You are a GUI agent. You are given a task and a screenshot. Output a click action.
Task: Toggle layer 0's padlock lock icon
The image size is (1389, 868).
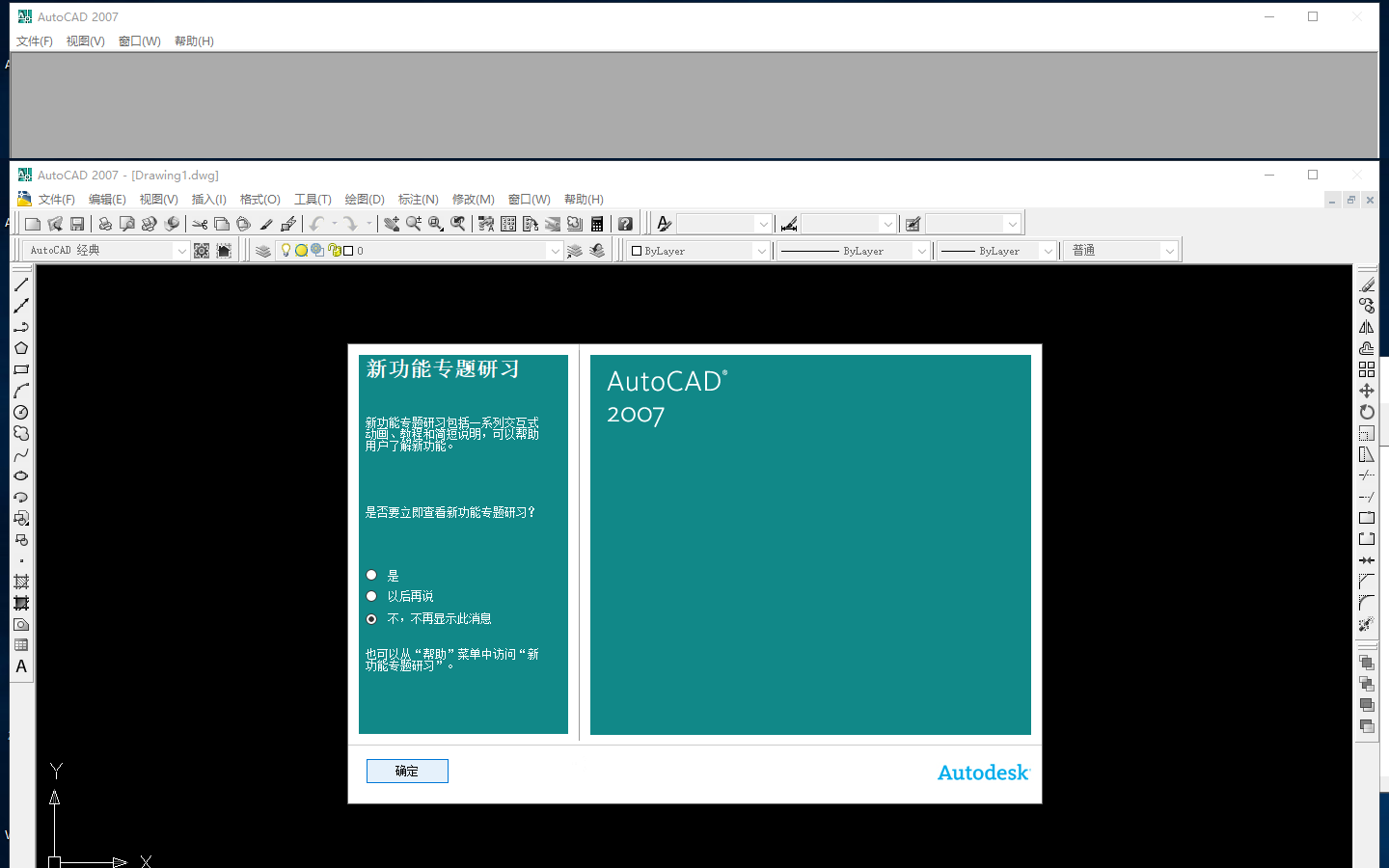coord(333,251)
